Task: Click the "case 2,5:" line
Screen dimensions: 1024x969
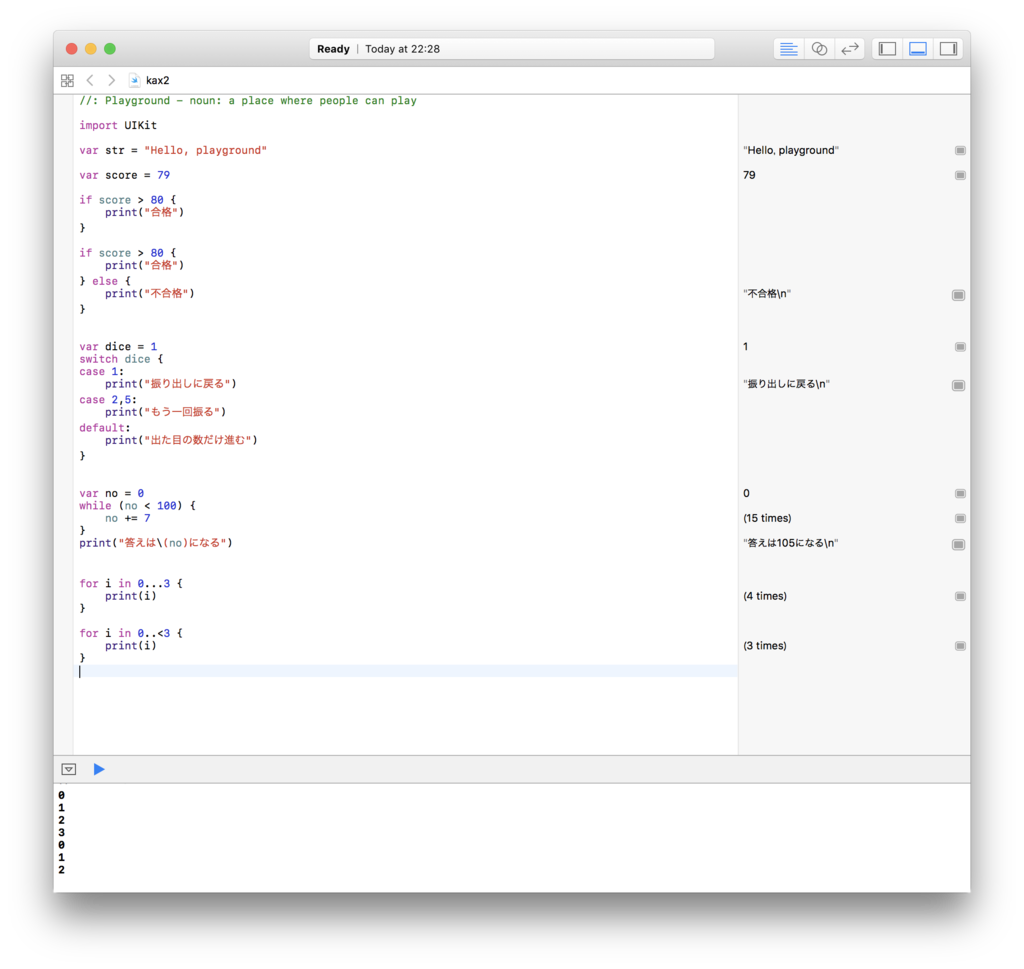Action: [x=108, y=400]
